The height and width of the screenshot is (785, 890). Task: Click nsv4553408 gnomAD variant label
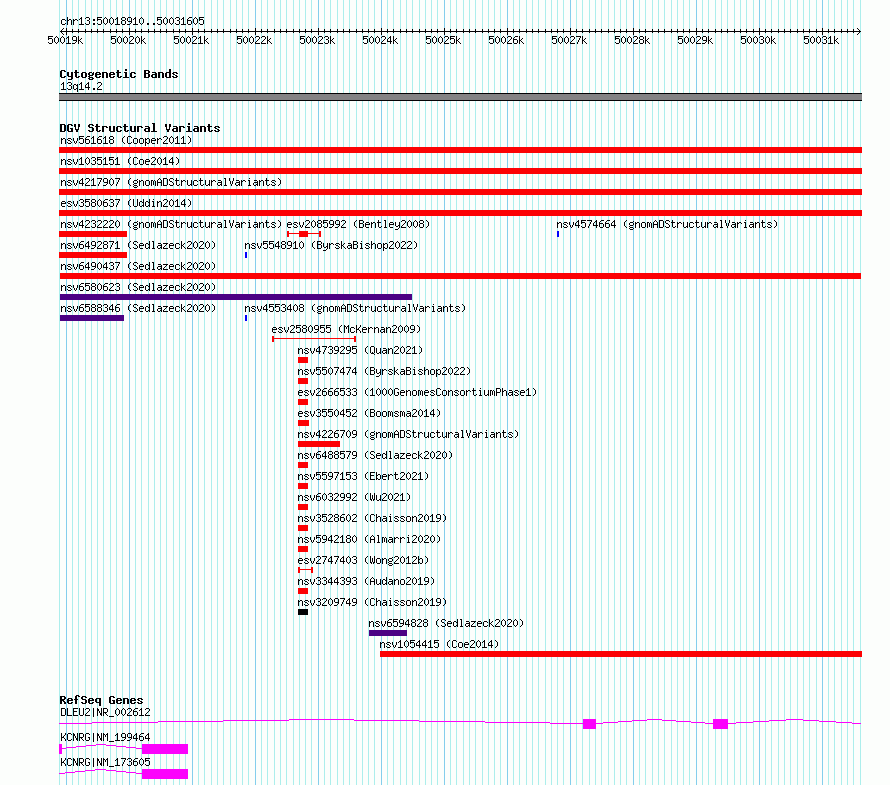coord(355,308)
